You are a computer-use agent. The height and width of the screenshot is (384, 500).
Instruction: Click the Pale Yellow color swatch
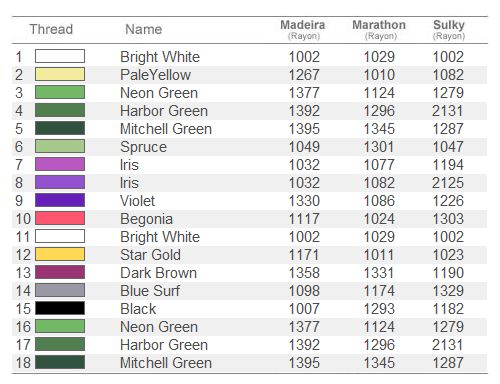[60, 74]
